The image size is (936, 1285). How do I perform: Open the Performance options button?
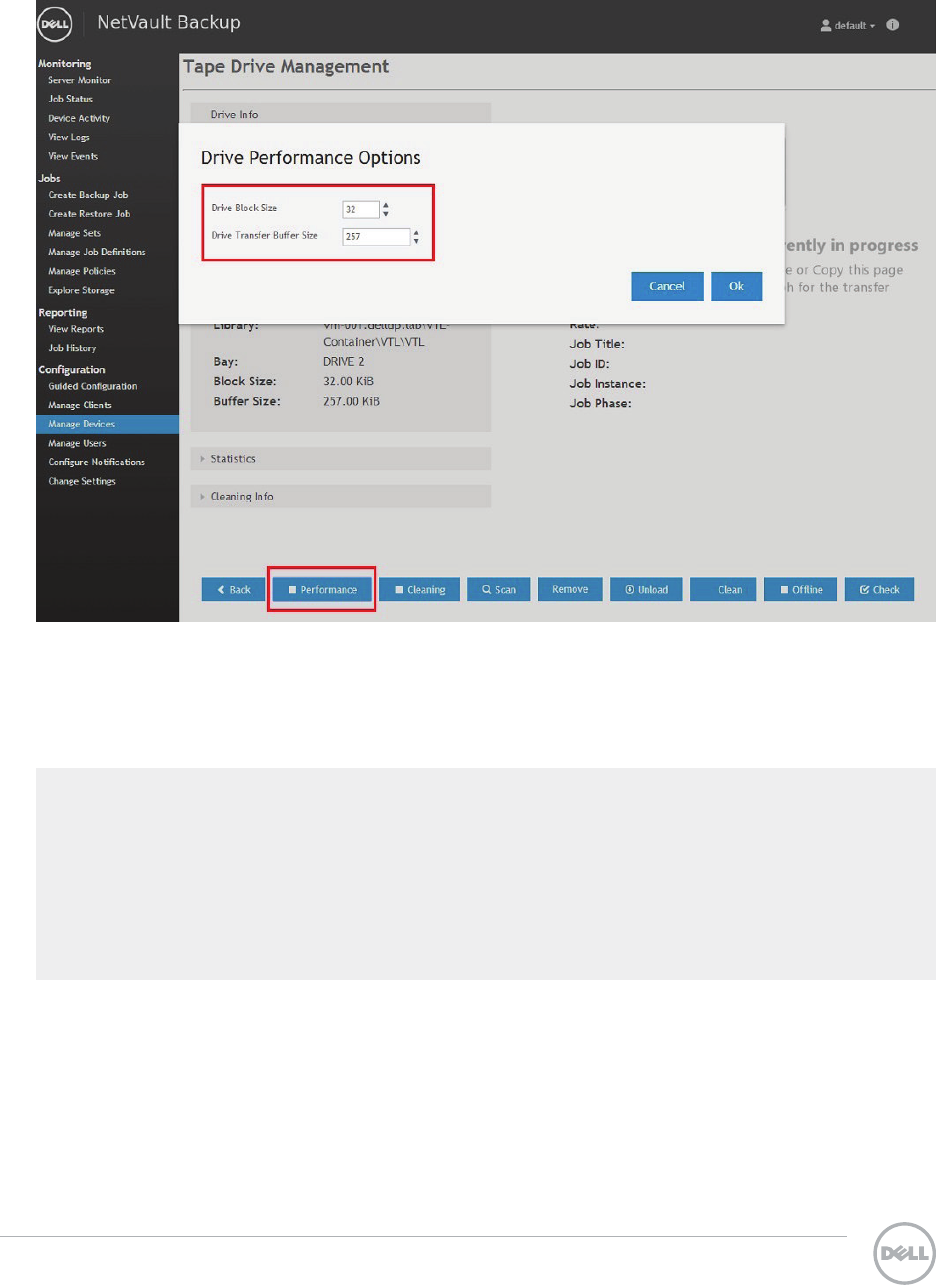tap(322, 590)
